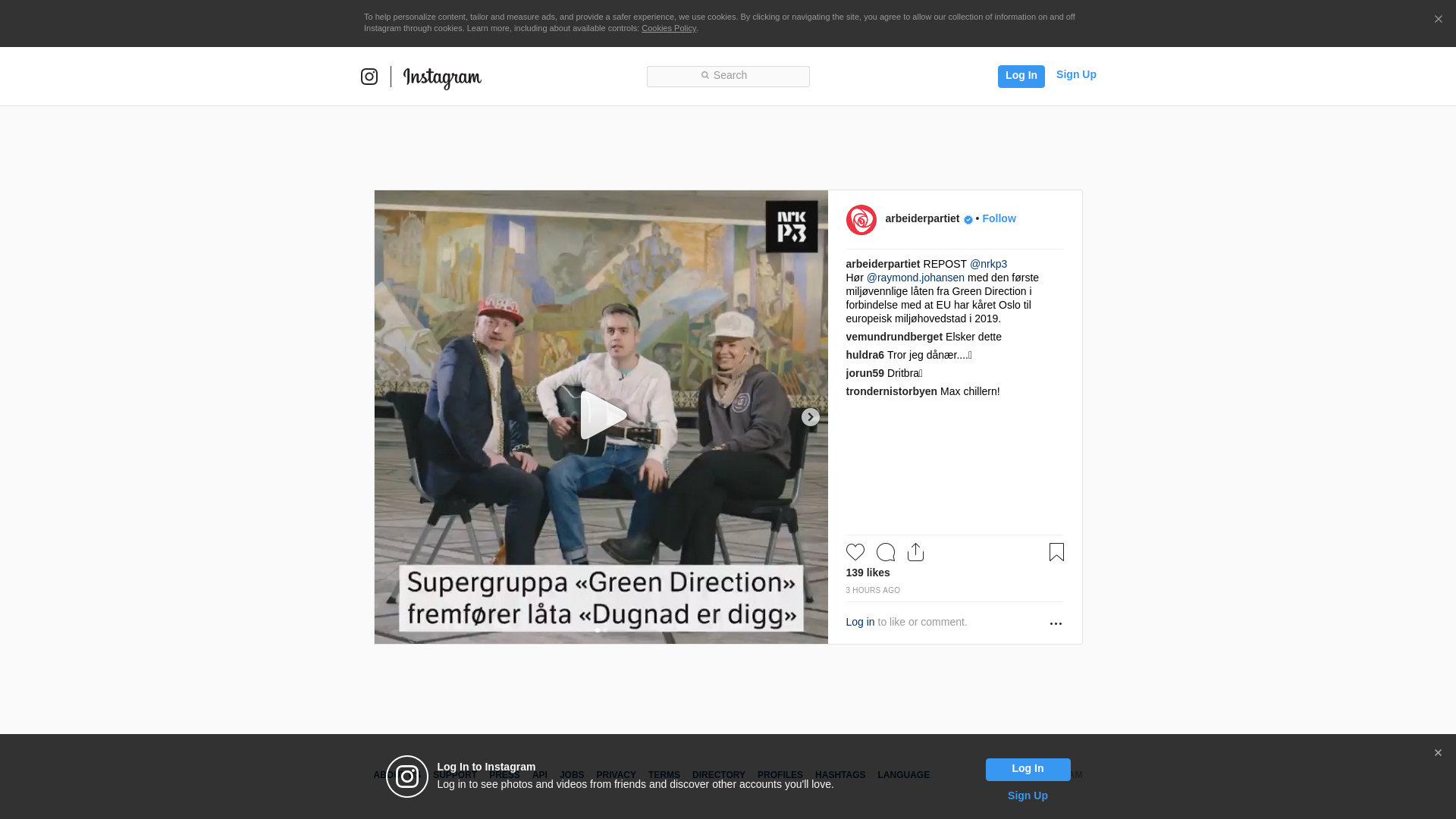The width and height of the screenshot is (1456, 819).
Task: Play the Green Direction video
Action: (602, 416)
